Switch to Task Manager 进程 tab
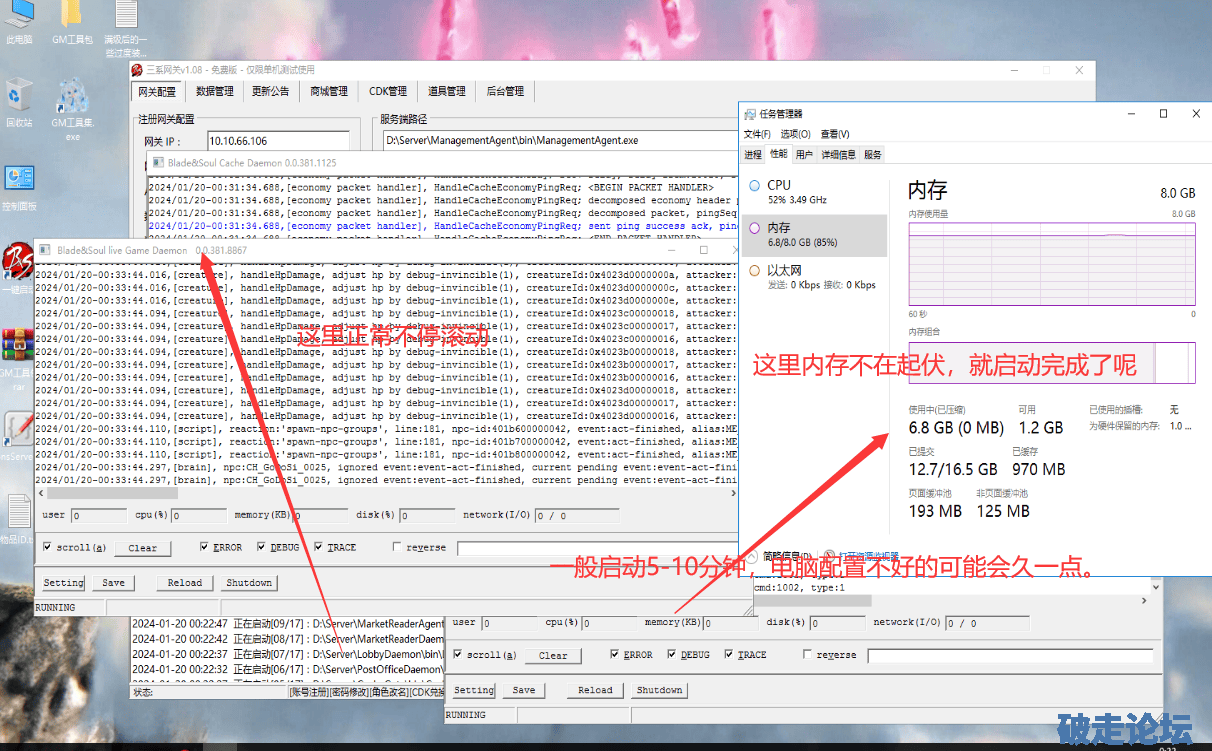The image size is (1212, 751). pos(753,155)
